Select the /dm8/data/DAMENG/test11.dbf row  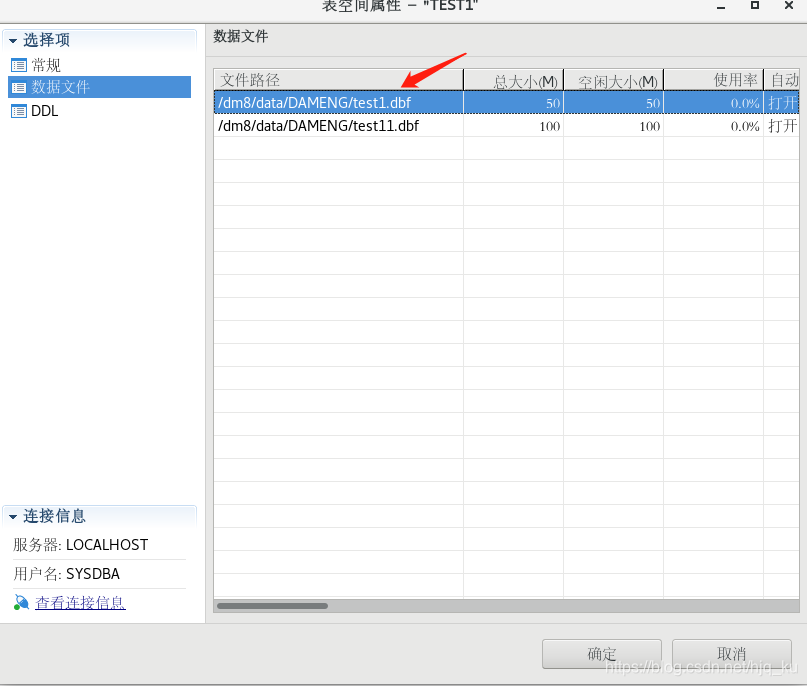[506, 126]
